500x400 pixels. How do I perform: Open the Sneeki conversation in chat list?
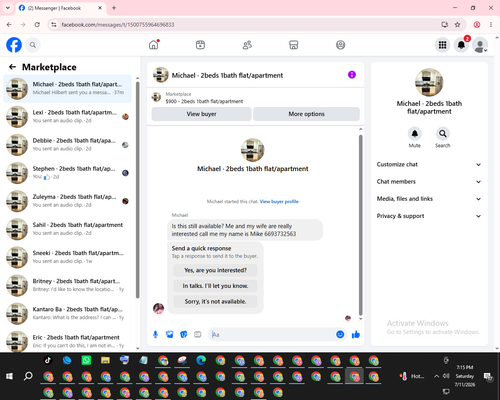click(67, 257)
